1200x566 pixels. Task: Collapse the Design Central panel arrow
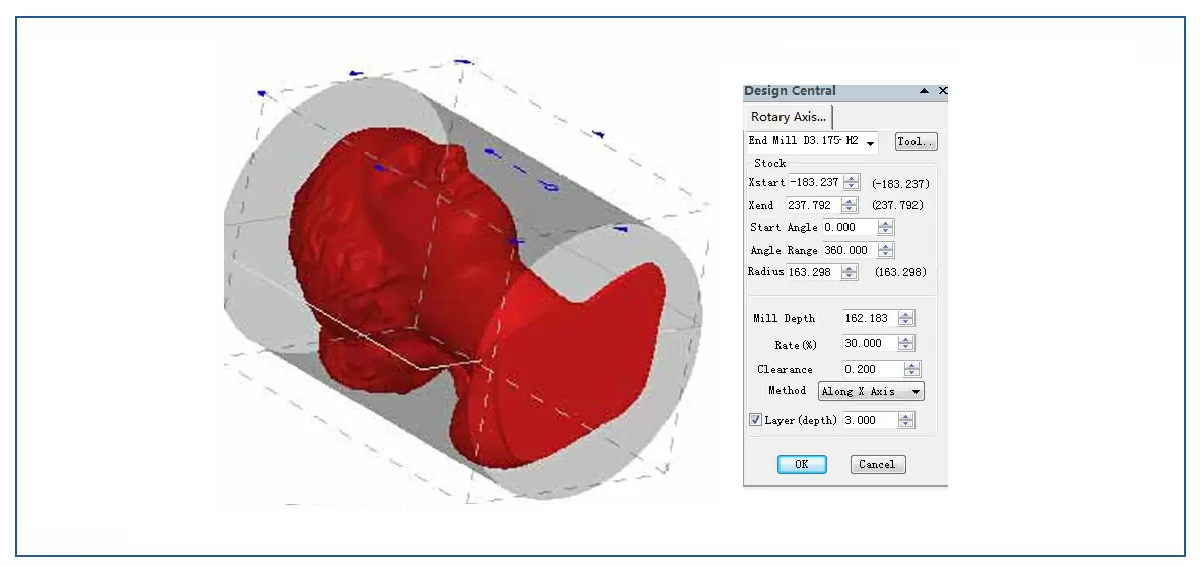924,91
